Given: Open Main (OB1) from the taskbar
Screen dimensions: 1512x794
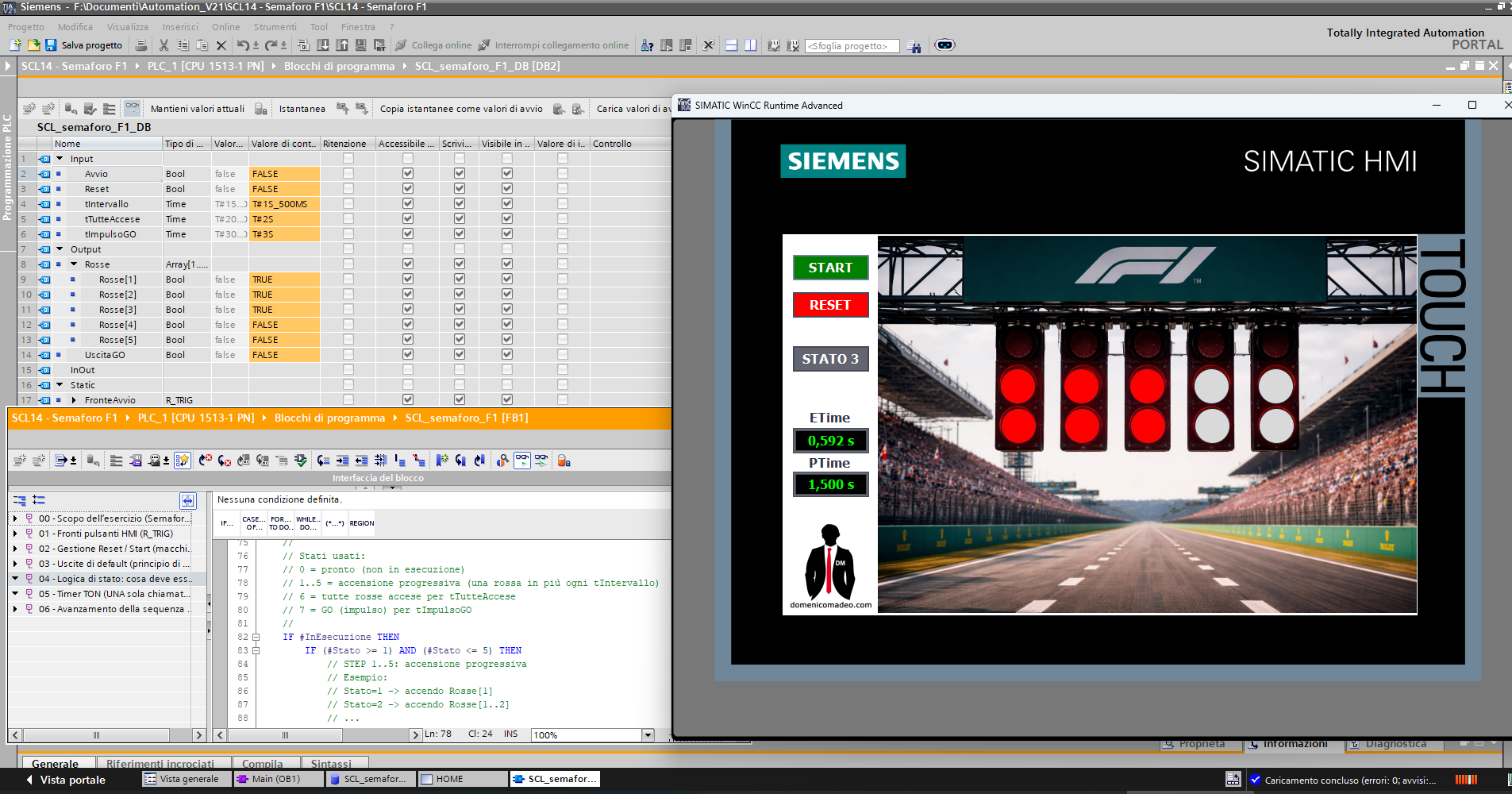Looking at the screenshot, I should click(278, 779).
